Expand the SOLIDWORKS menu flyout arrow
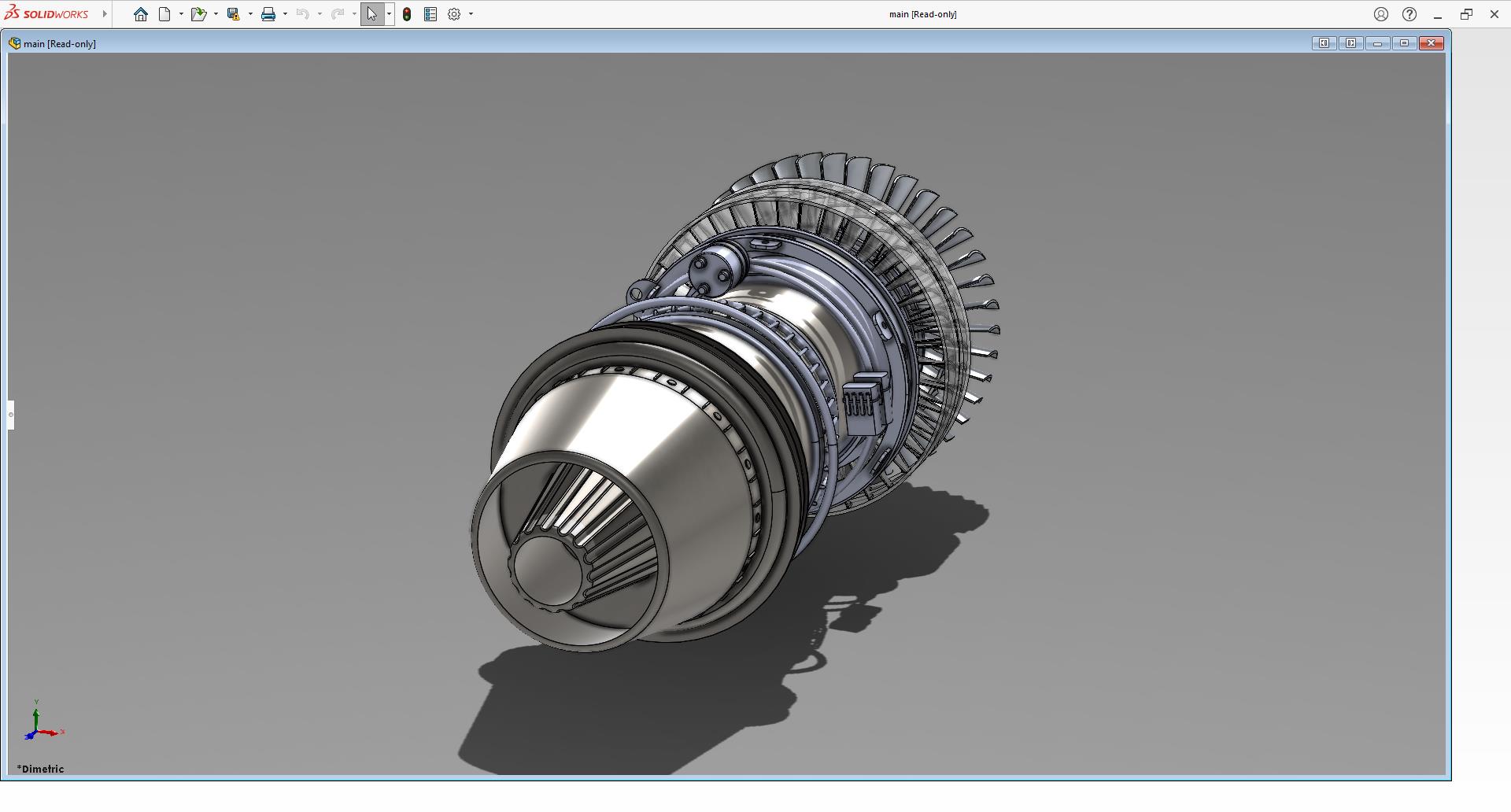1511x812 pixels. pos(105,14)
